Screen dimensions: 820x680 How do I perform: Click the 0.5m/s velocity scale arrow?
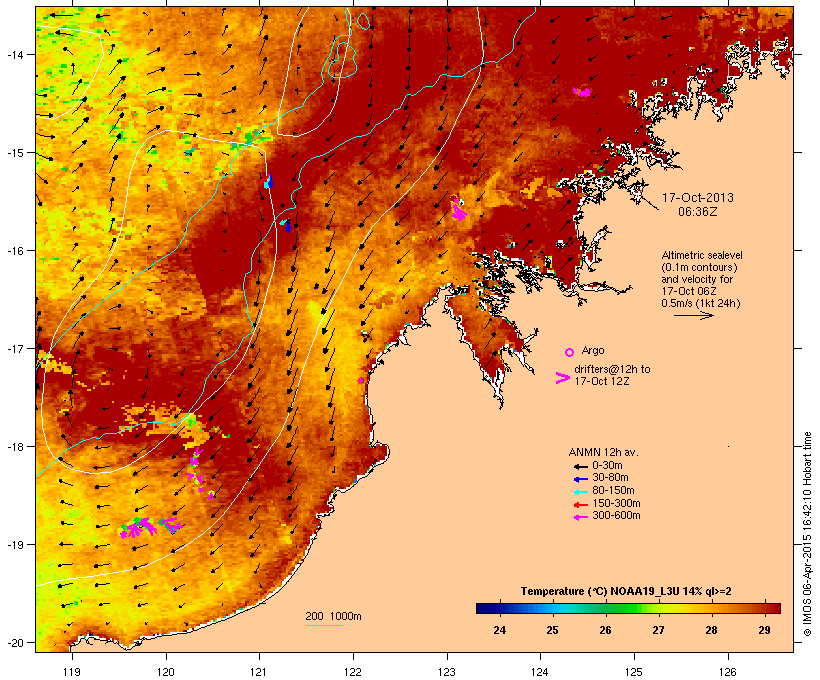pos(694,315)
